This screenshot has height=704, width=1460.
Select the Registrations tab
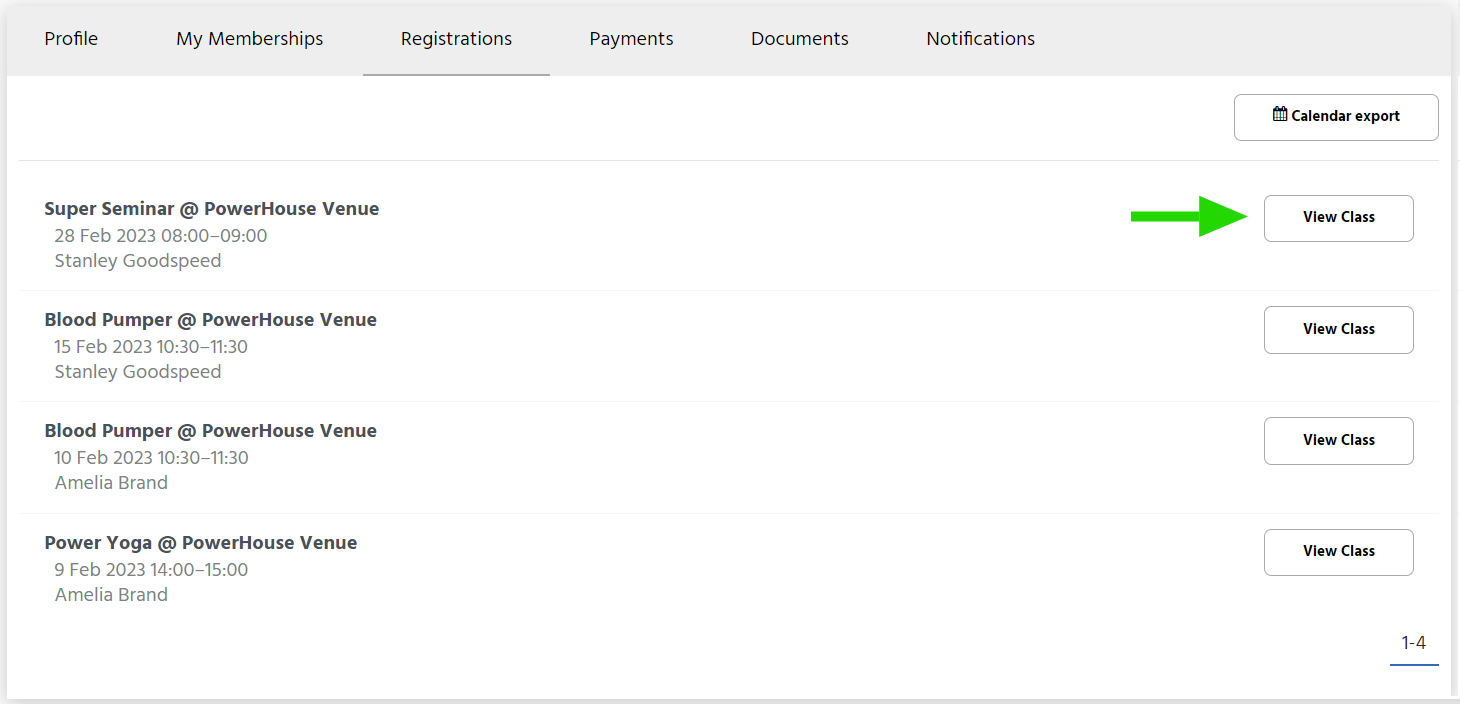(x=456, y=39)
